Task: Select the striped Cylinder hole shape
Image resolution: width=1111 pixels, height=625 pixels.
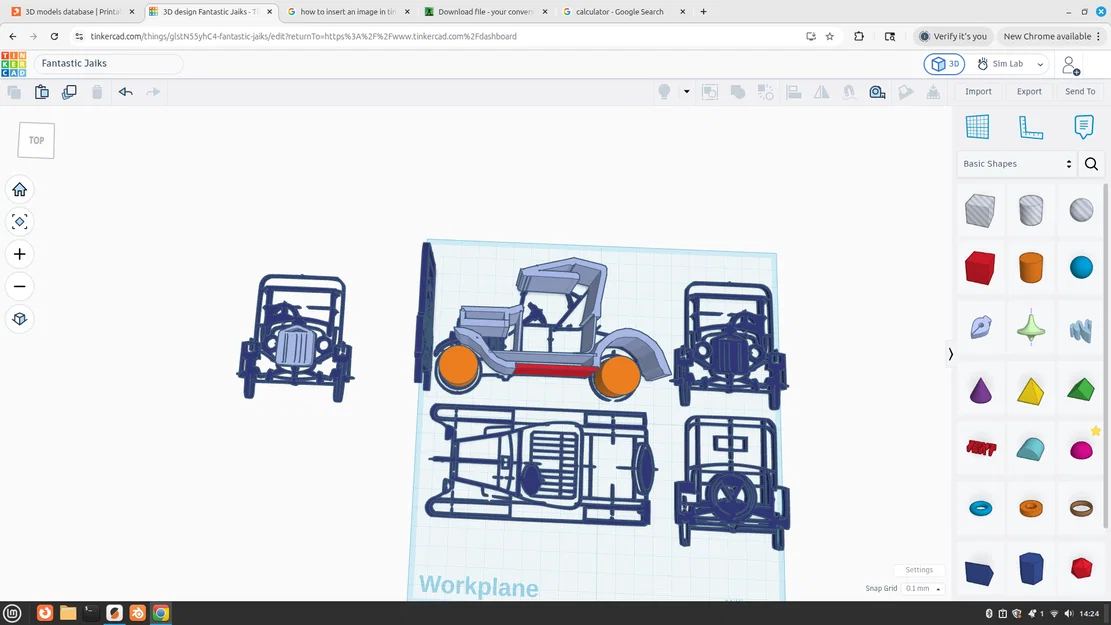Action: (1031, 210)
